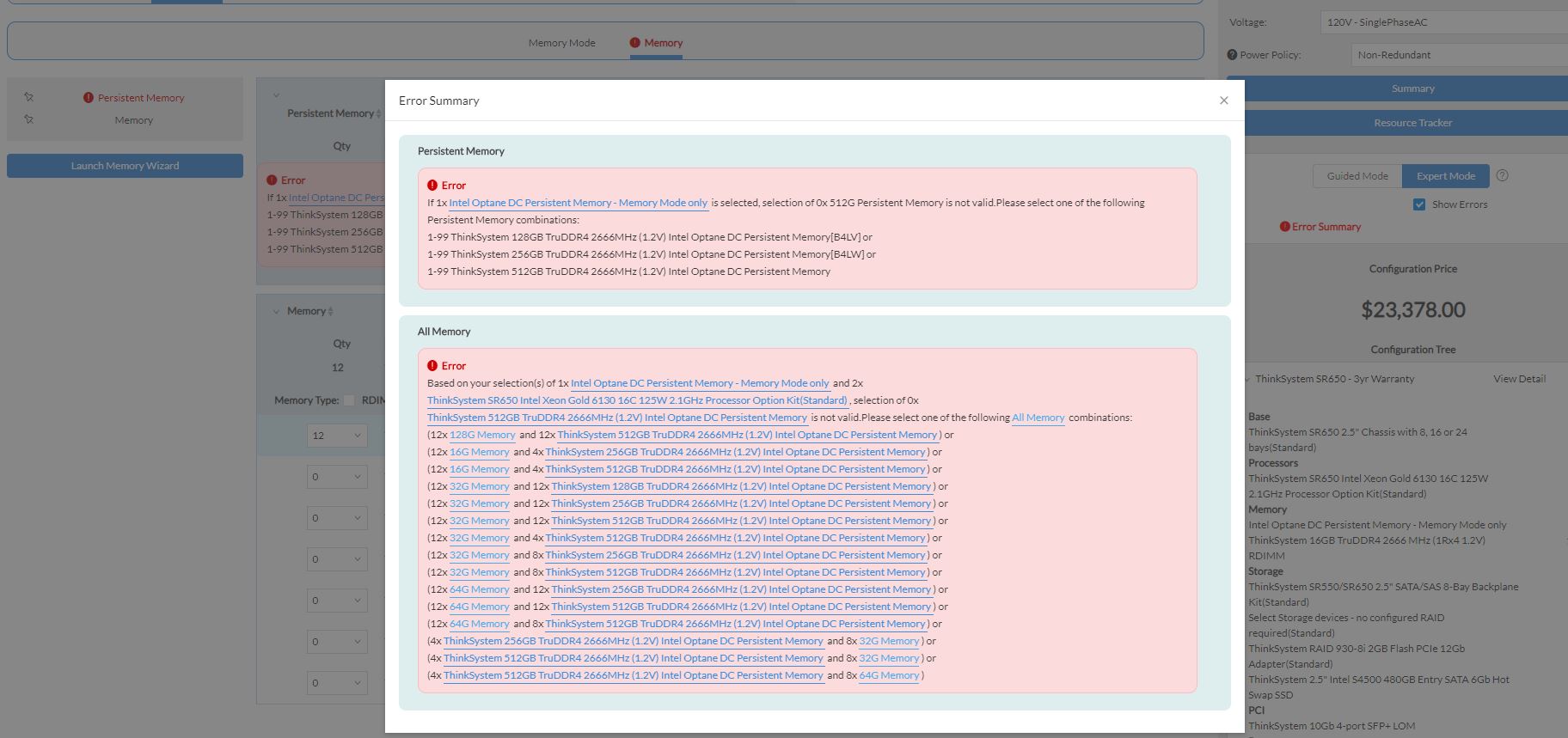Tick the Memory Type RDIMM checkbox

349,400
